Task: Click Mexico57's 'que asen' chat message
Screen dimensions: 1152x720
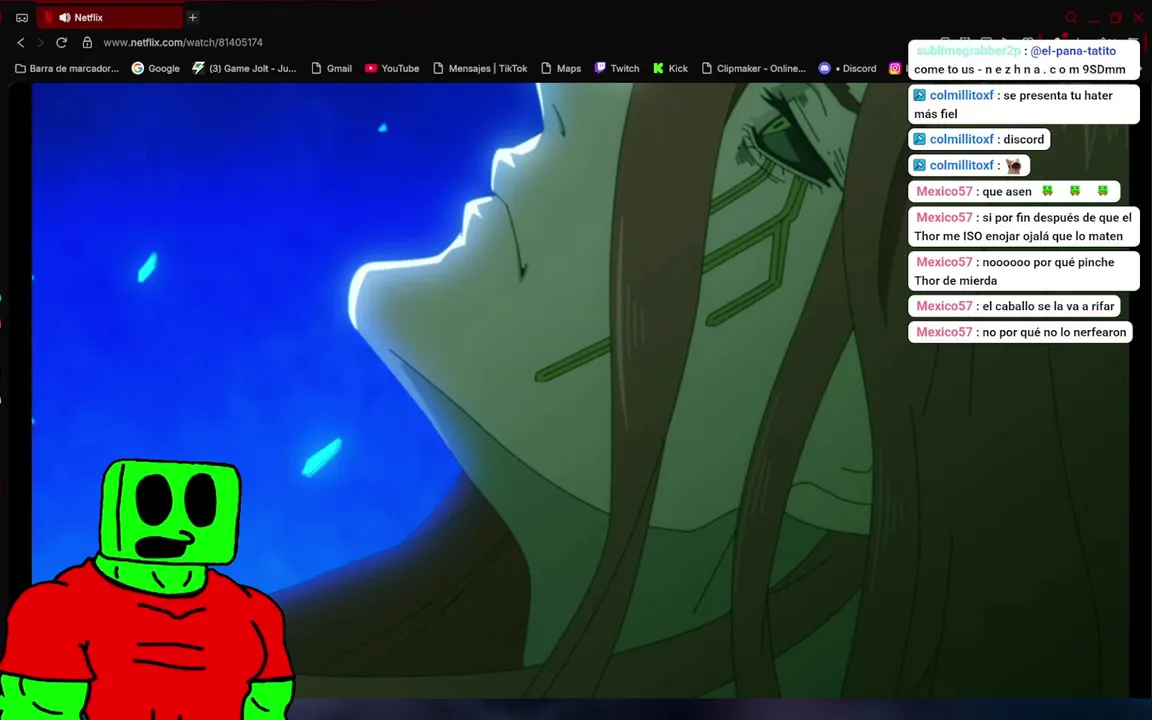Action: (x=1014, y=191)
